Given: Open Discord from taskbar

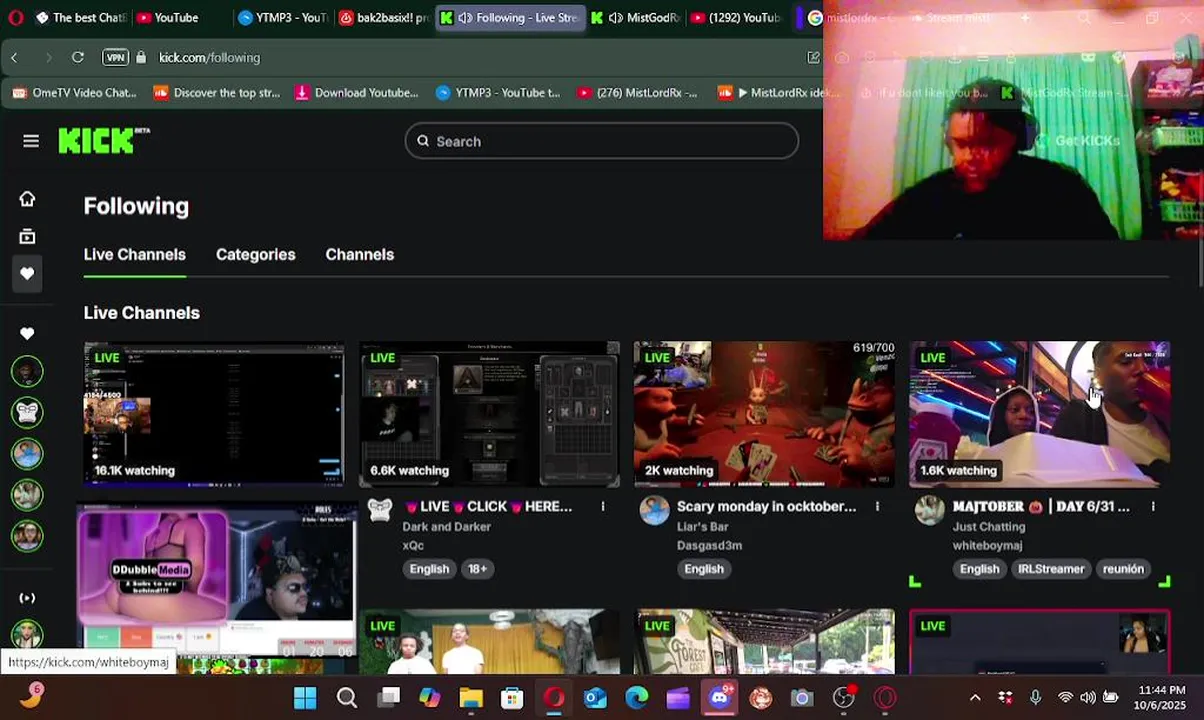Looking at the screenshot, I should (x=719, y=698).
